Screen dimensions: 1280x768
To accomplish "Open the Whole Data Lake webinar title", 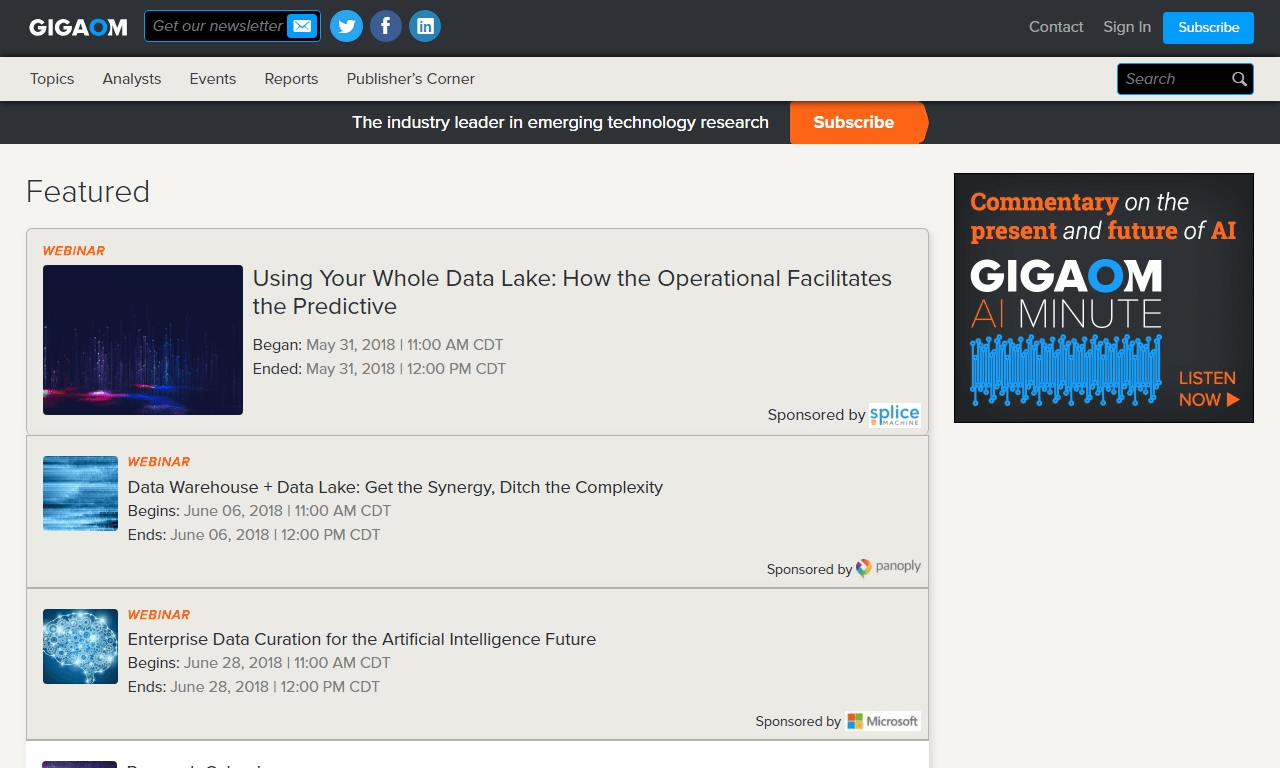I will coord(572,292).
